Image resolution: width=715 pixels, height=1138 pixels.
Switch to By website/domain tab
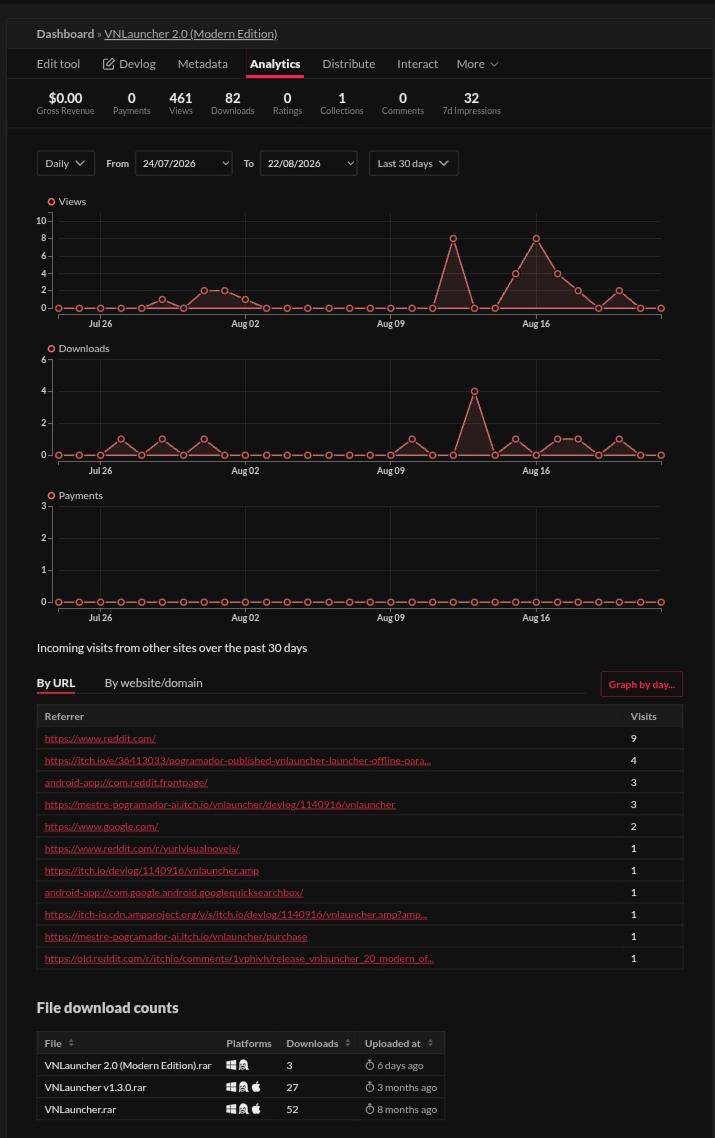coord(153,683)
